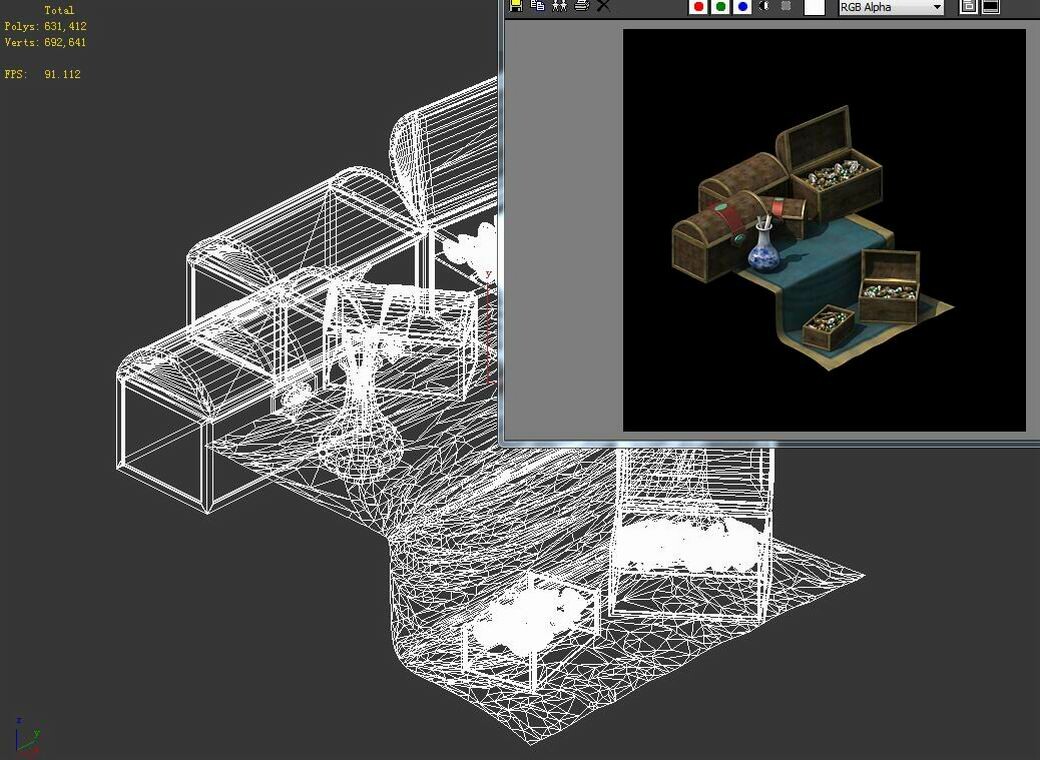
Task: Click the Toggle UI Overlays icon
Action: pos(968,6)
